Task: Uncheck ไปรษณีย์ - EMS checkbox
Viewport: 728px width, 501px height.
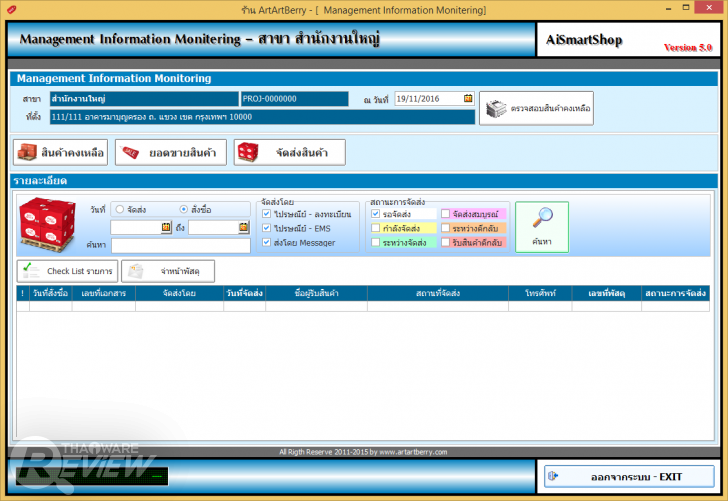Action: tap(266, 228)
